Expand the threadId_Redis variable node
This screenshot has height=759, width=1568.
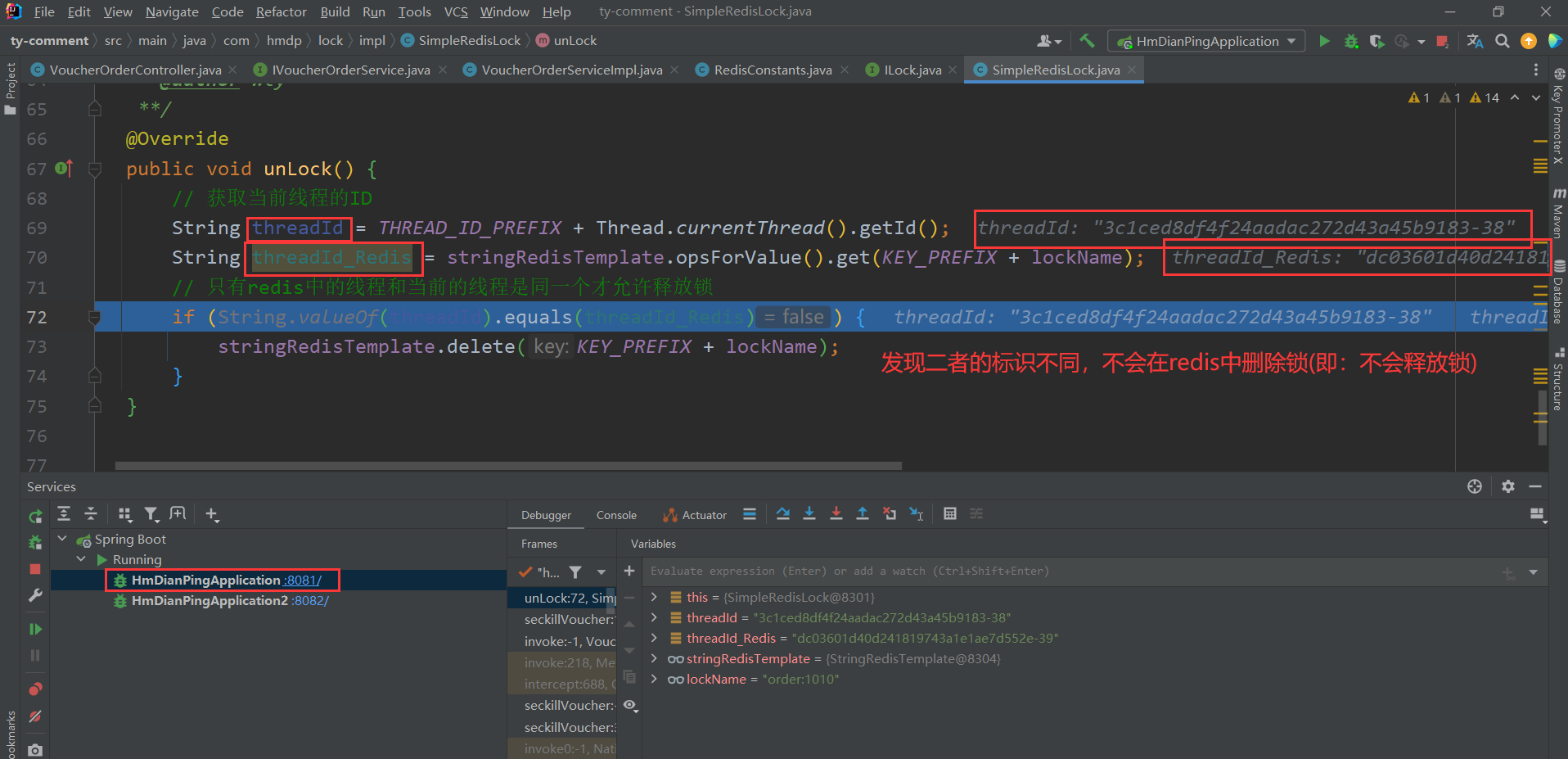coord(654,638)
